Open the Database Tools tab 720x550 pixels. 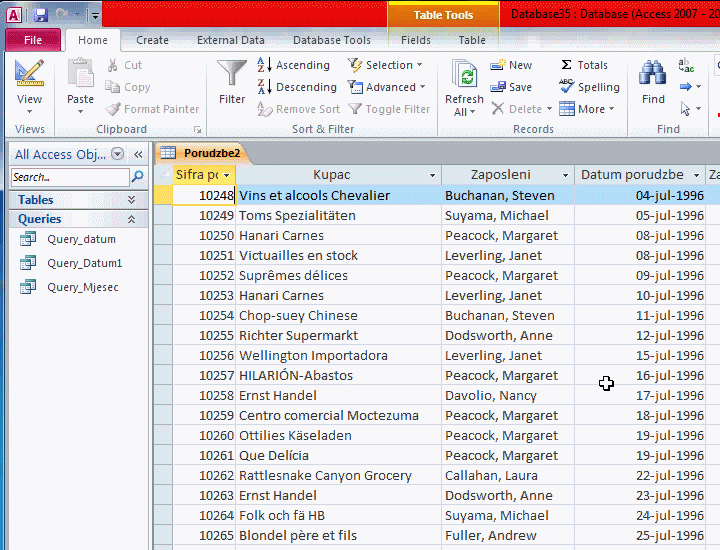click(331, 41)
